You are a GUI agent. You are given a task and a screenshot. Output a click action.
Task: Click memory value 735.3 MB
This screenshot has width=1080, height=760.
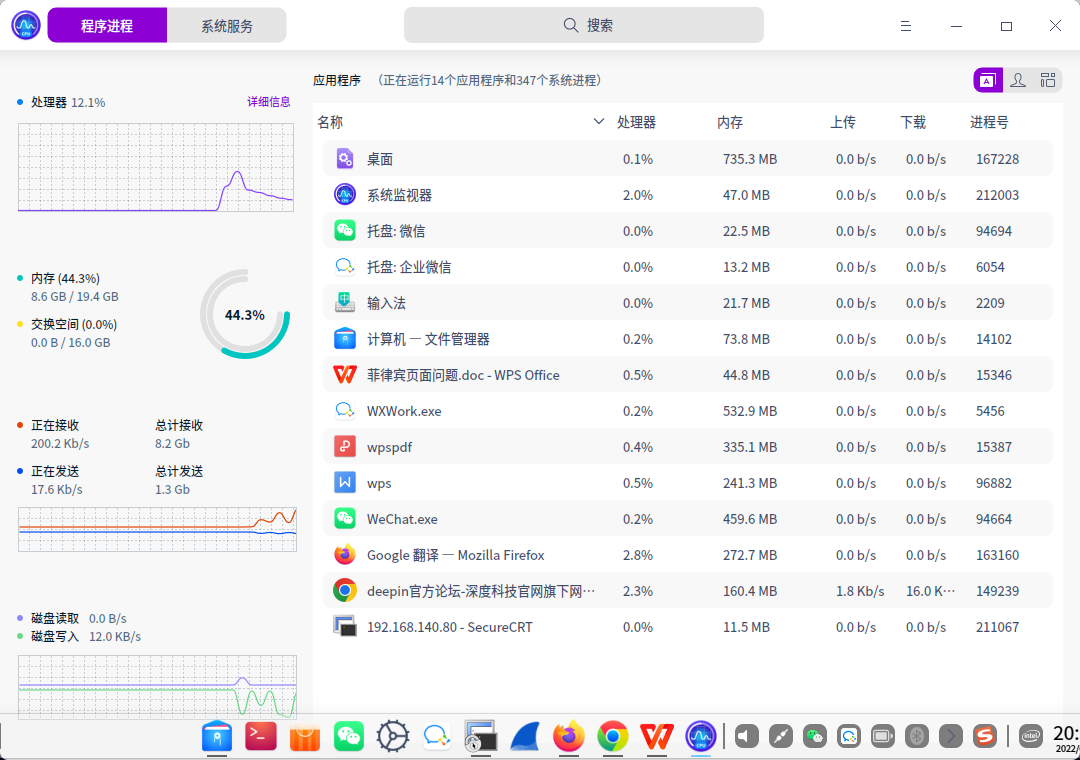(750, 159)
